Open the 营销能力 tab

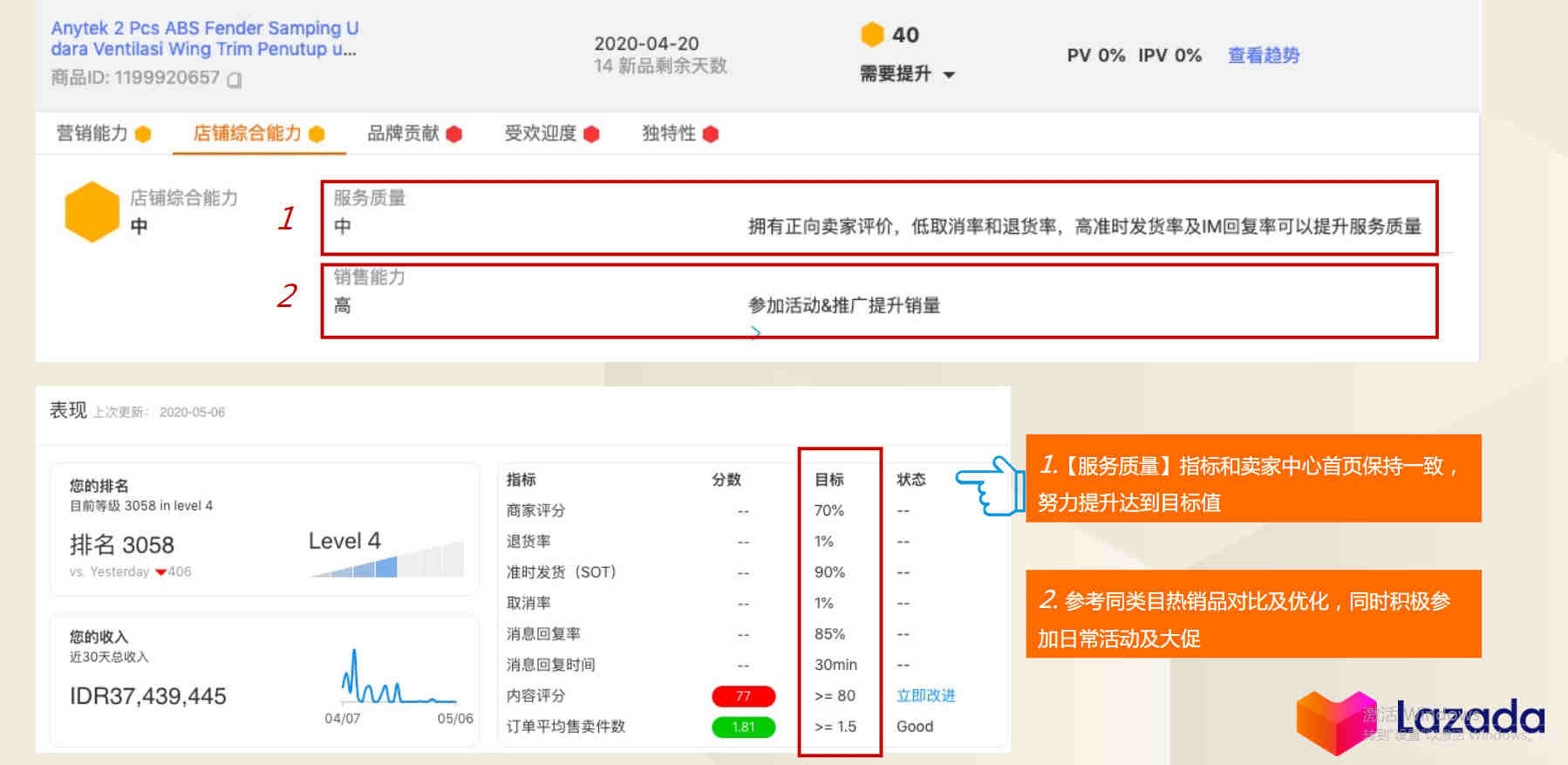(103, 133)
